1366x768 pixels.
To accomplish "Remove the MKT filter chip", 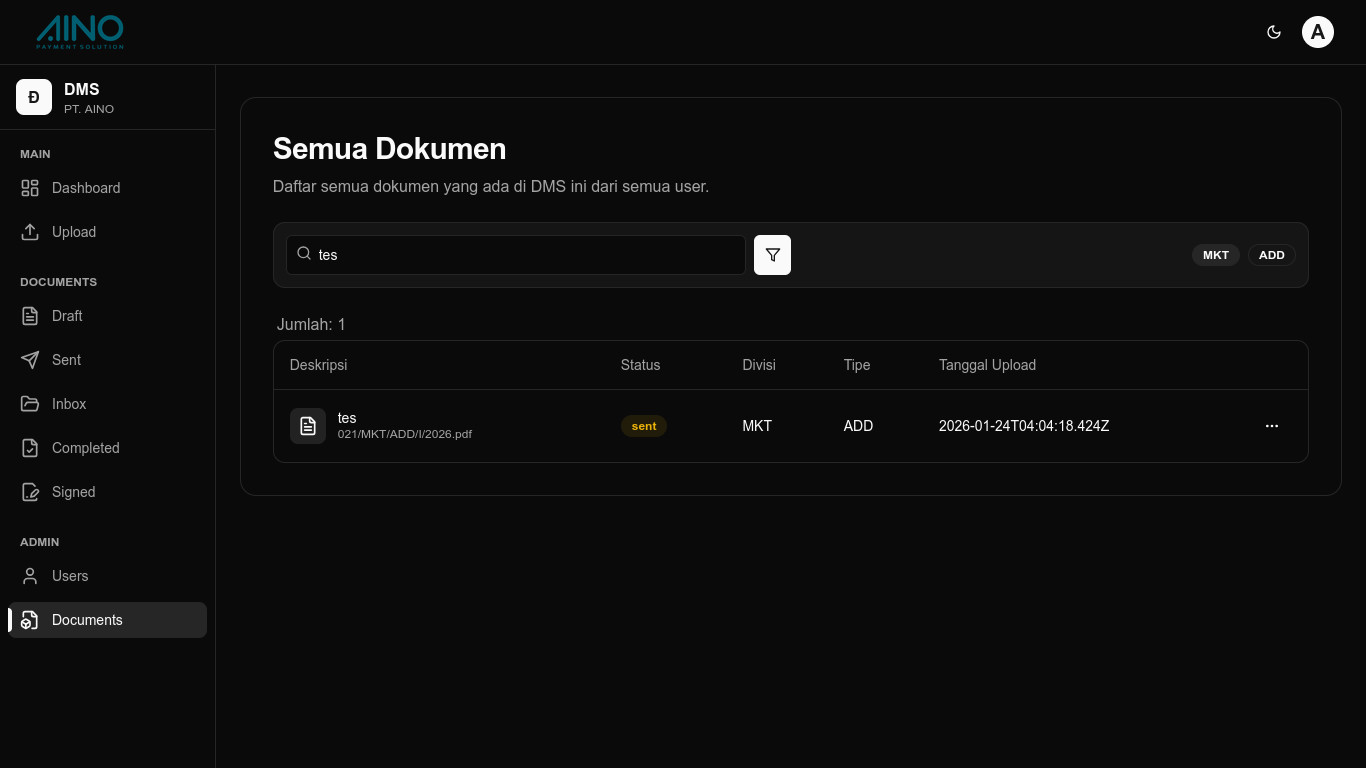I will tap(1215, 255).
